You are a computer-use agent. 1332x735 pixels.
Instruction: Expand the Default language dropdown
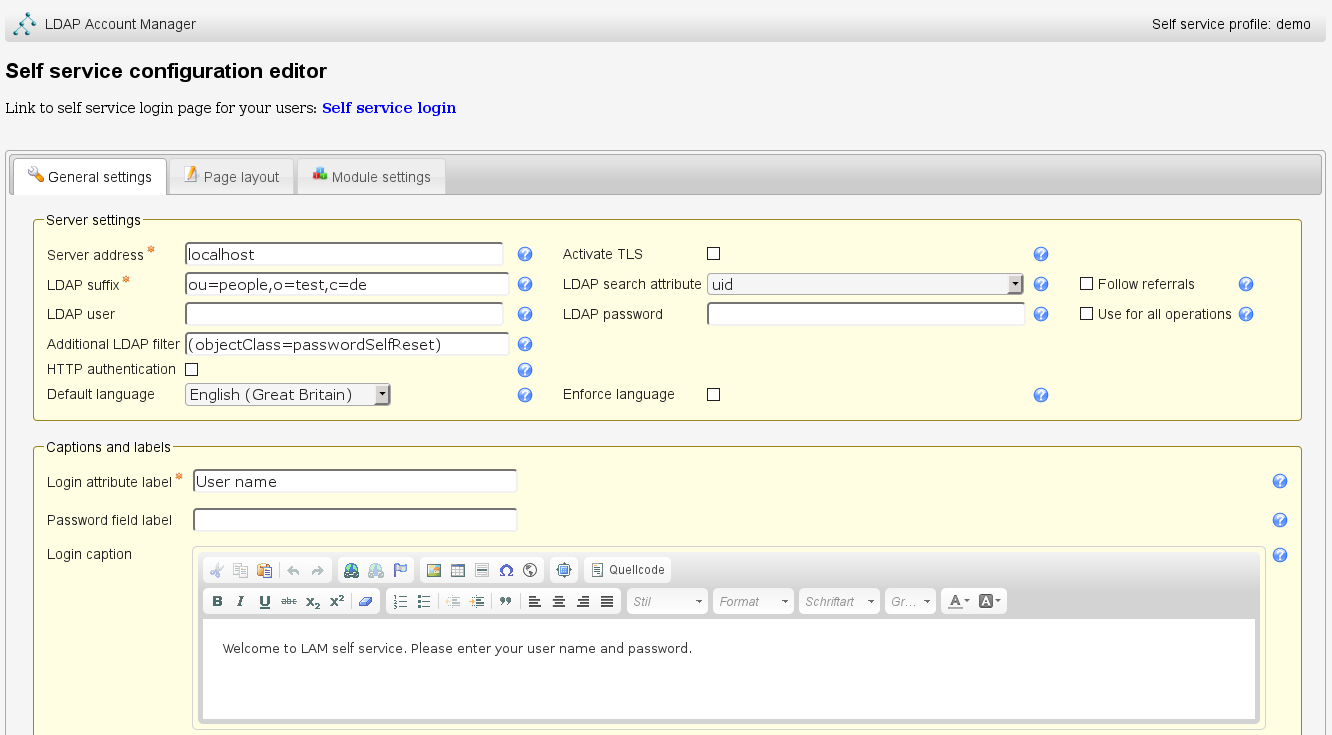[288, 395]
